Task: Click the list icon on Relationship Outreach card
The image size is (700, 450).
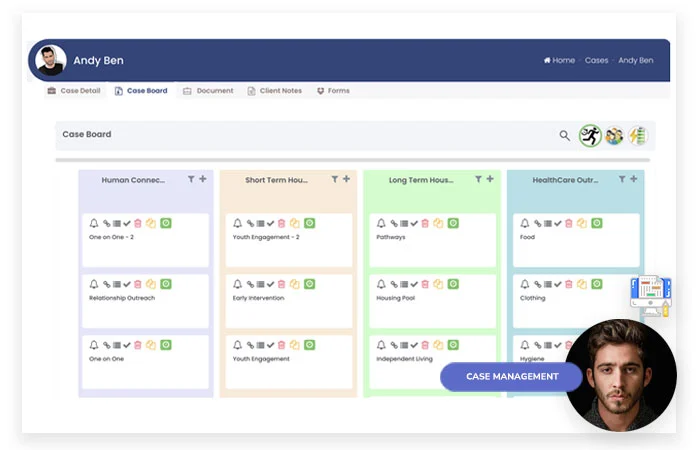Action: [x=117, y=284]
